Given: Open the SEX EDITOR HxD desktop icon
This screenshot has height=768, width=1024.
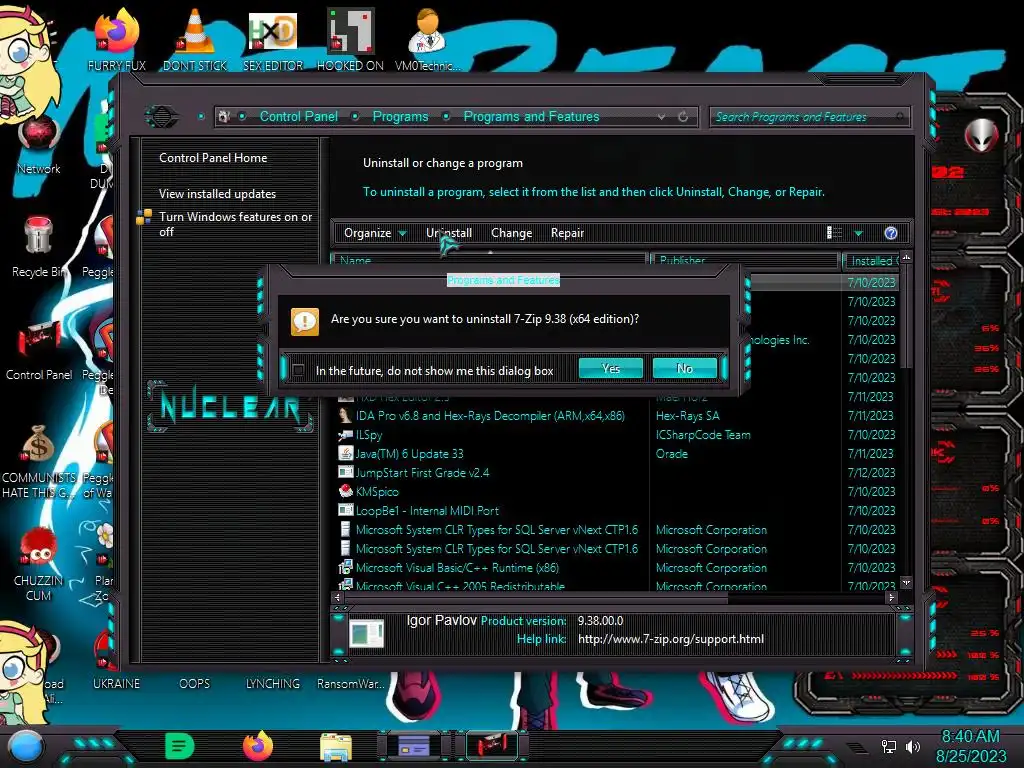Looking at the screenshot, I should 273,38.
